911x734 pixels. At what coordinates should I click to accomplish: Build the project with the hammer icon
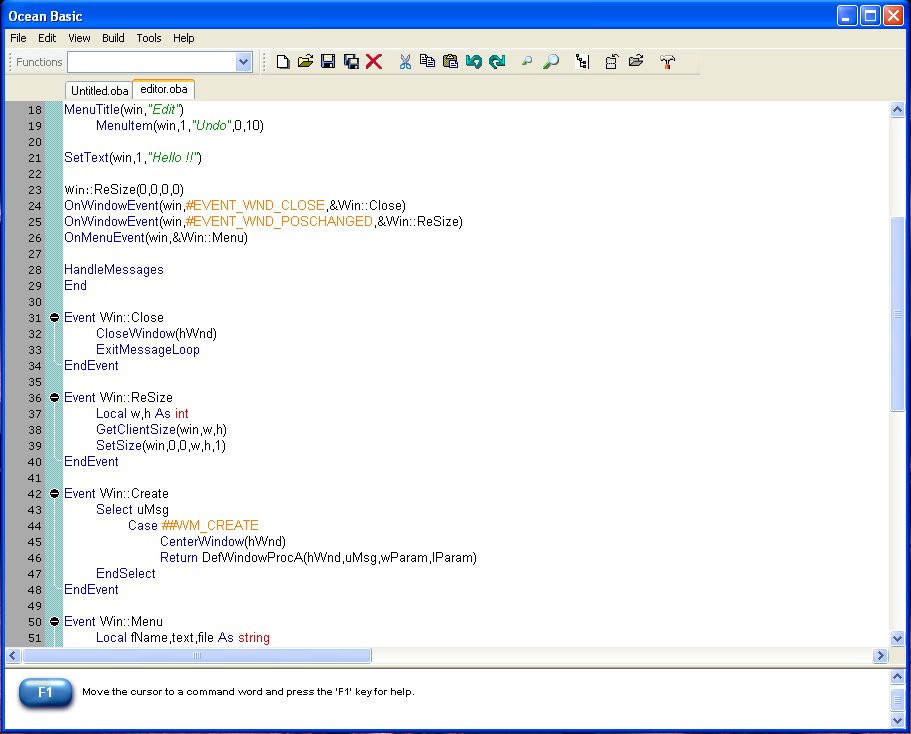(668, 62)
